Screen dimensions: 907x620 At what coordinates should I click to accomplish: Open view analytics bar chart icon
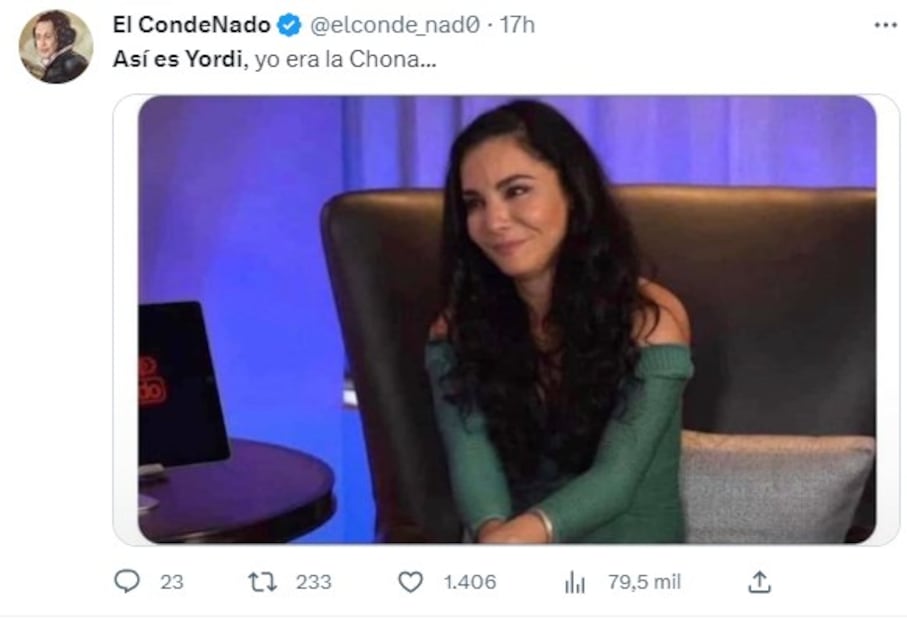point(574,582)
